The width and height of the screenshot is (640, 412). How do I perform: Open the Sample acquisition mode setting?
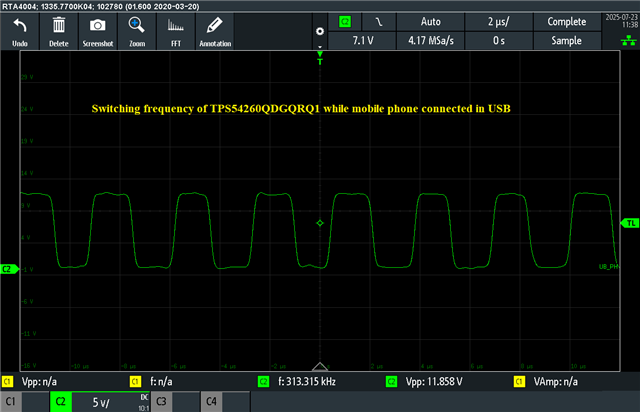coord(567,40)
